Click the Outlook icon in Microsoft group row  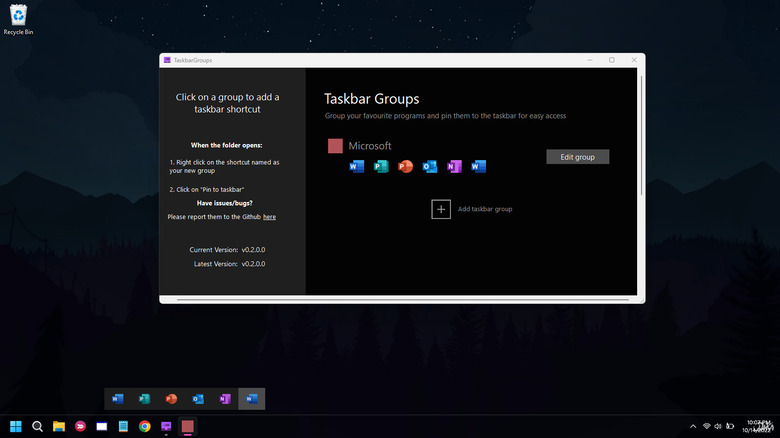pyautogui.click(x=430, y=166)
